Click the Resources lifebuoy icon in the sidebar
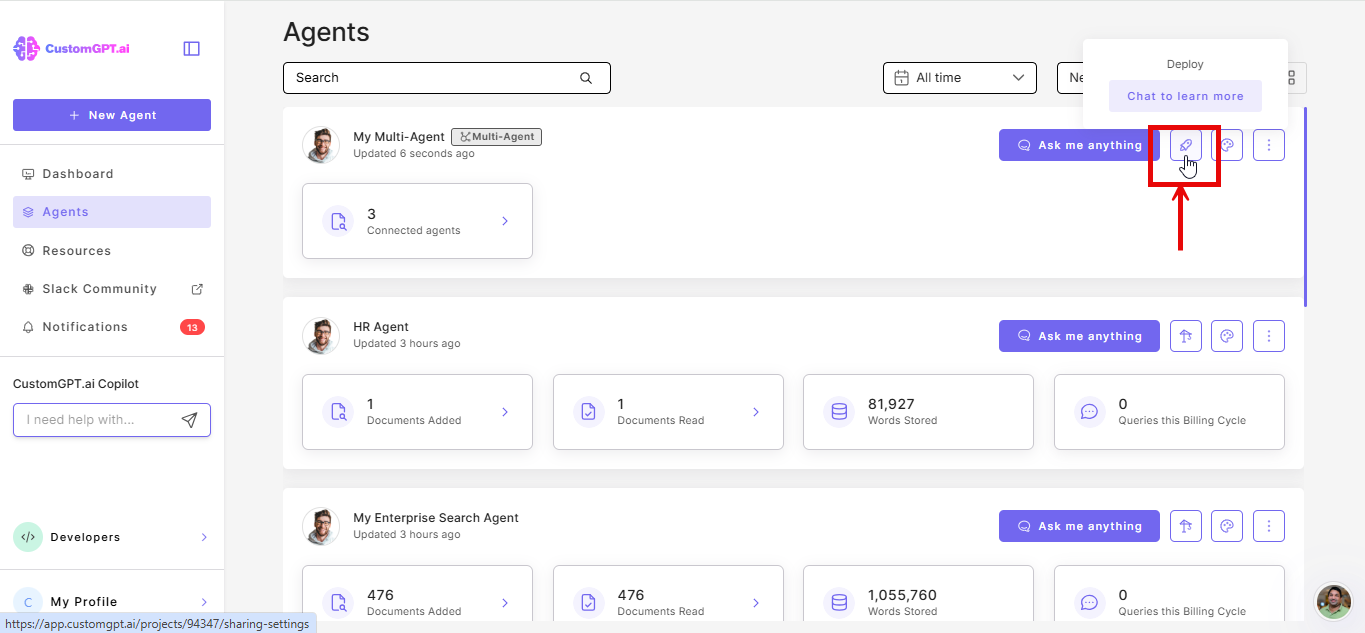Screen dimensions: 1365x633 coord(28,251)
